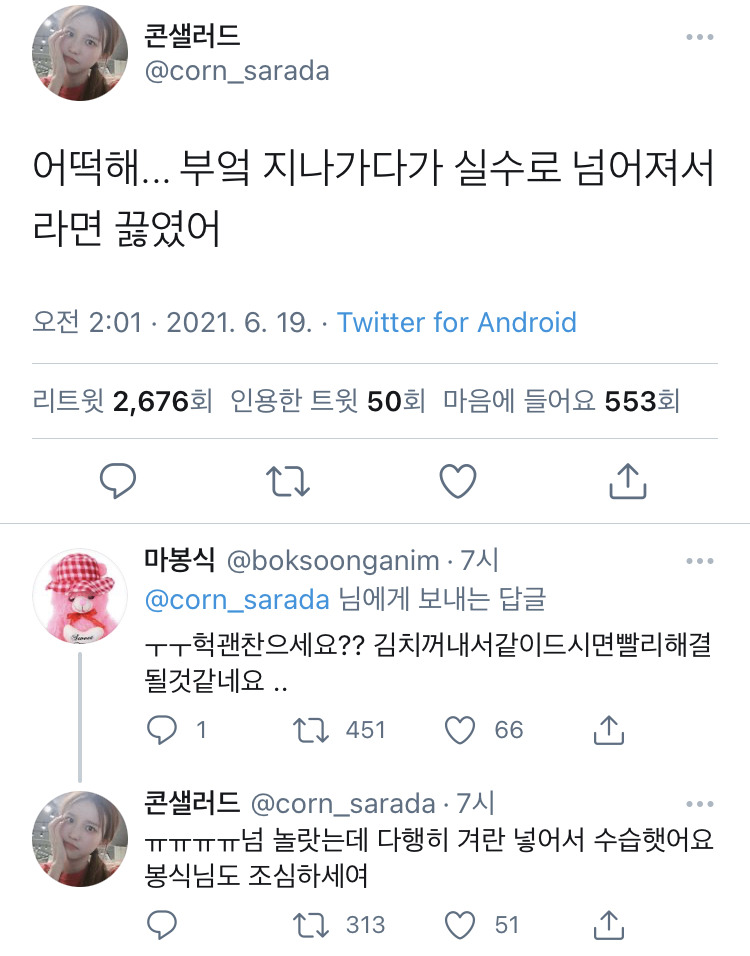Open the Twitter for Android source link
The image size is (750, 956).
pyautogui.click(x=457, y=323)
